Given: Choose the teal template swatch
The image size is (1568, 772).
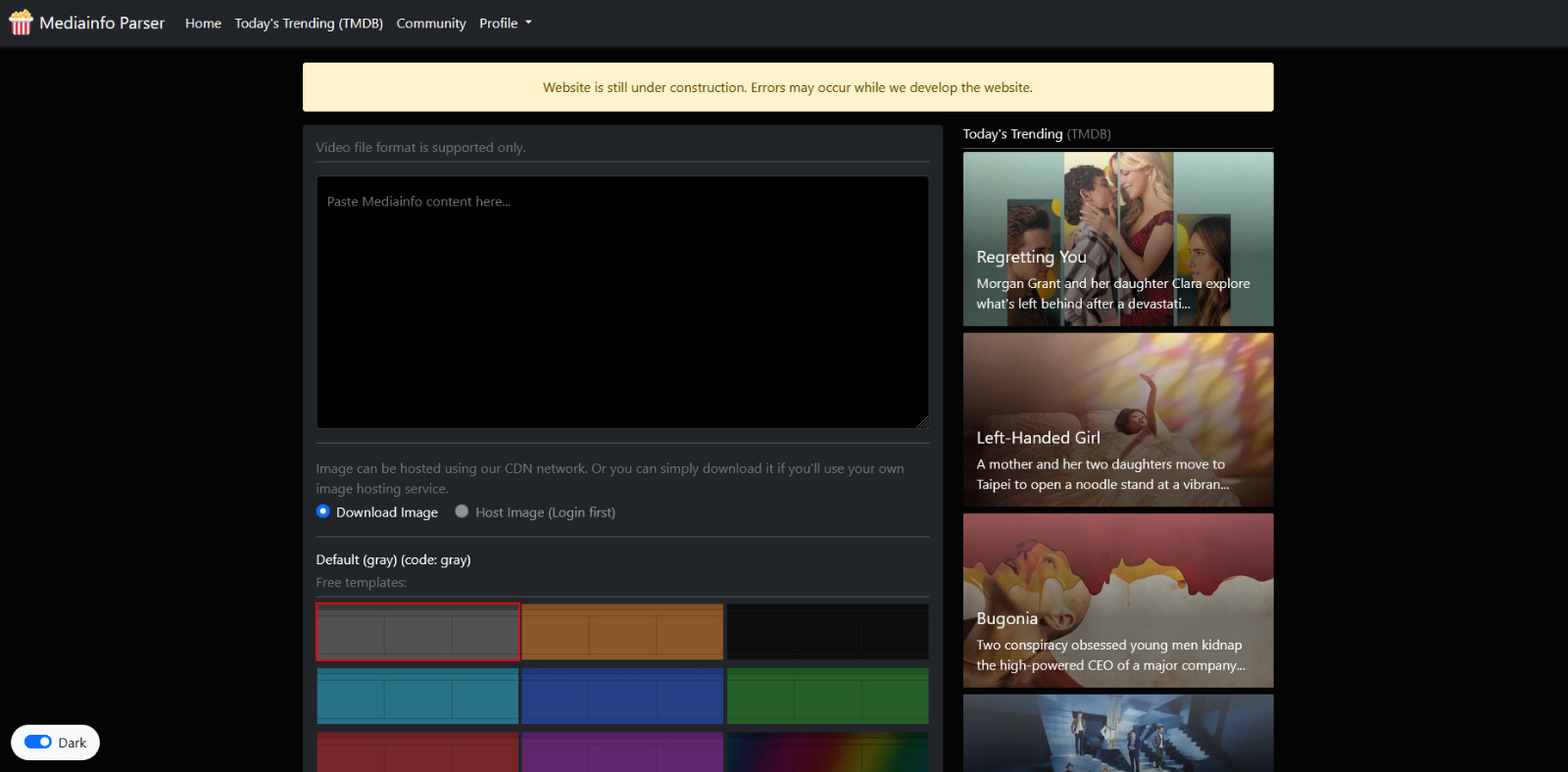Looking at the screenshot, I should (417, 696).
